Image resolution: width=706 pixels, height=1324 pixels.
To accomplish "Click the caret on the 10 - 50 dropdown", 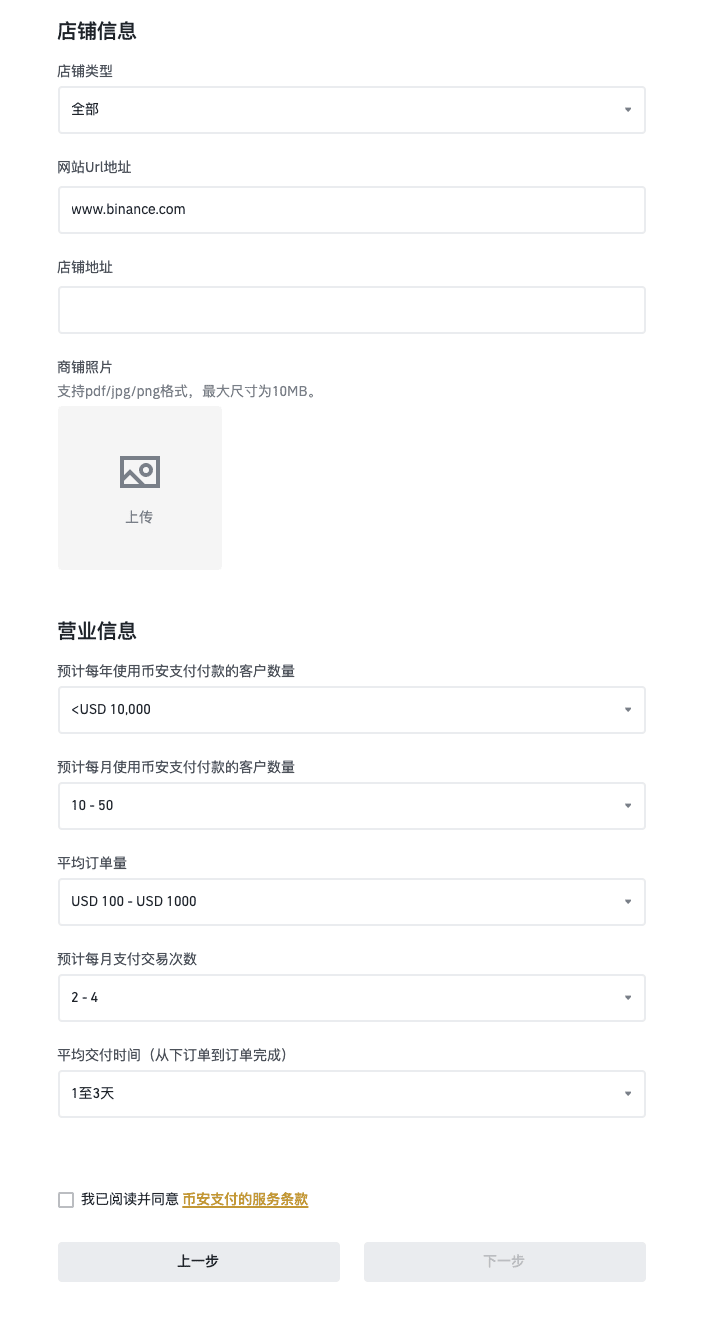I will point(628,806).
